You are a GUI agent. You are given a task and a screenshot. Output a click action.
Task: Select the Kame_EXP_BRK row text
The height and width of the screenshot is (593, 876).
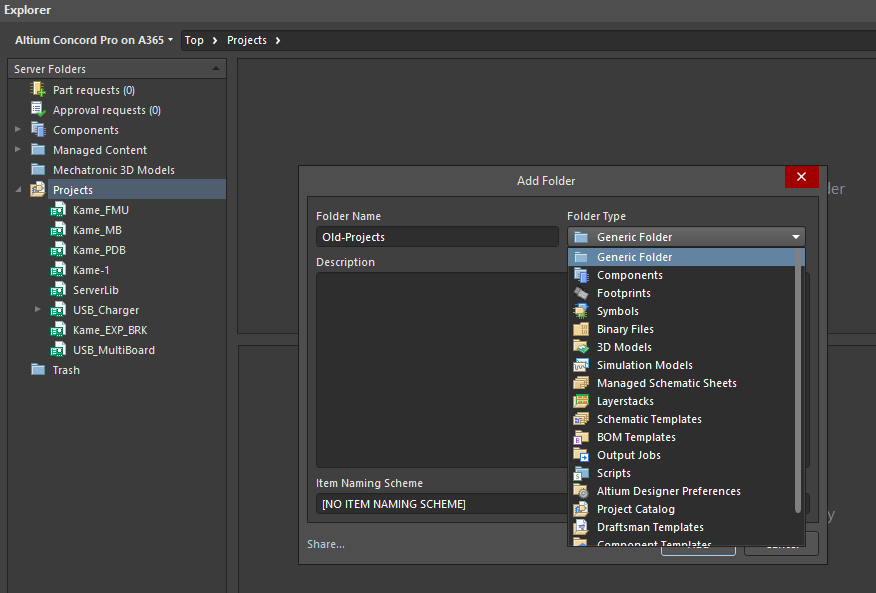click(110, 330)
